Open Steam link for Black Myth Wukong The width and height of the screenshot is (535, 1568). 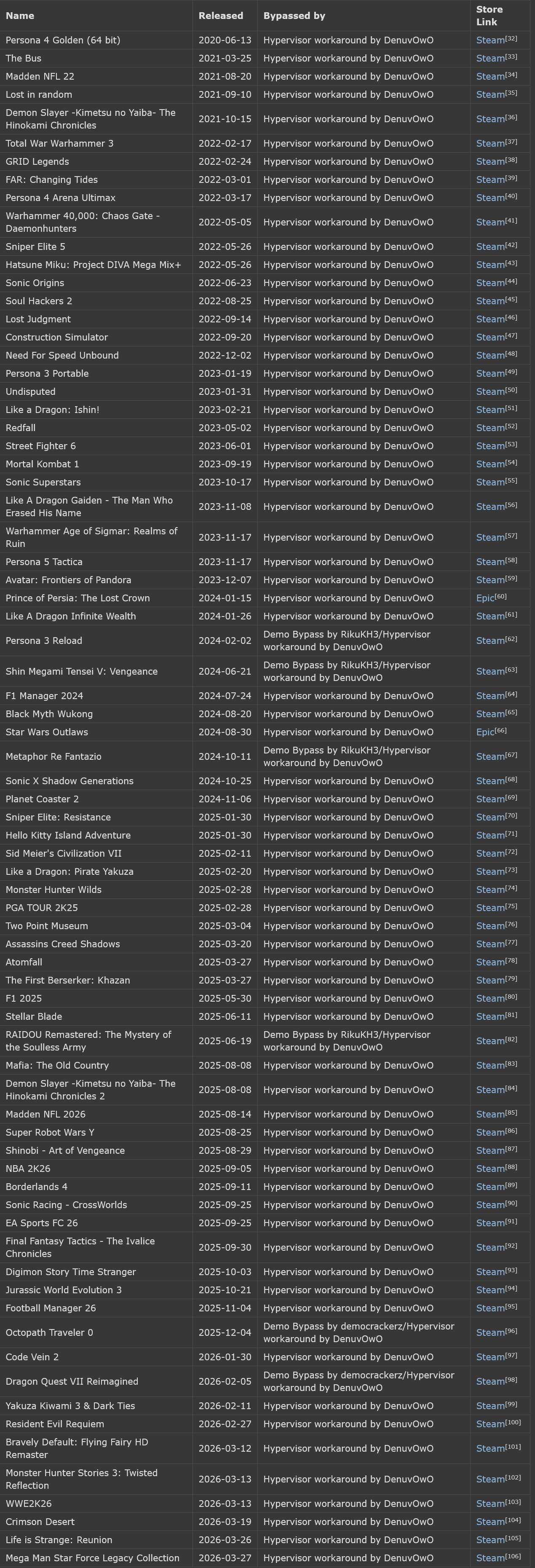pos(490,714)
